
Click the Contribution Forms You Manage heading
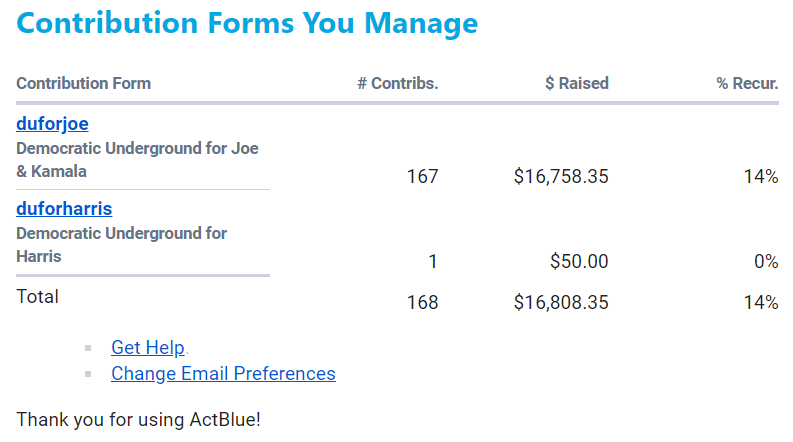247,24
